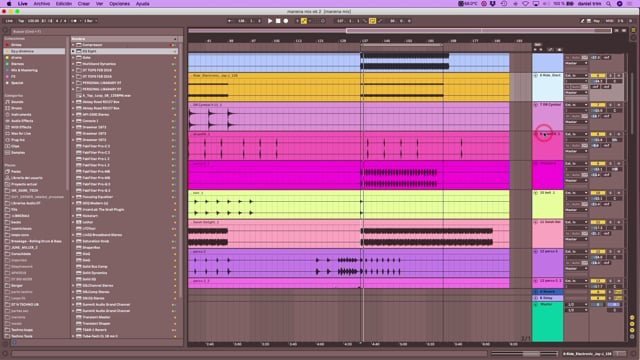This screenshot has width=640, height=360.
Task: Toggle the yellow Loop switch in the transport
Action: pyautogui.click(x=372, y=21)
